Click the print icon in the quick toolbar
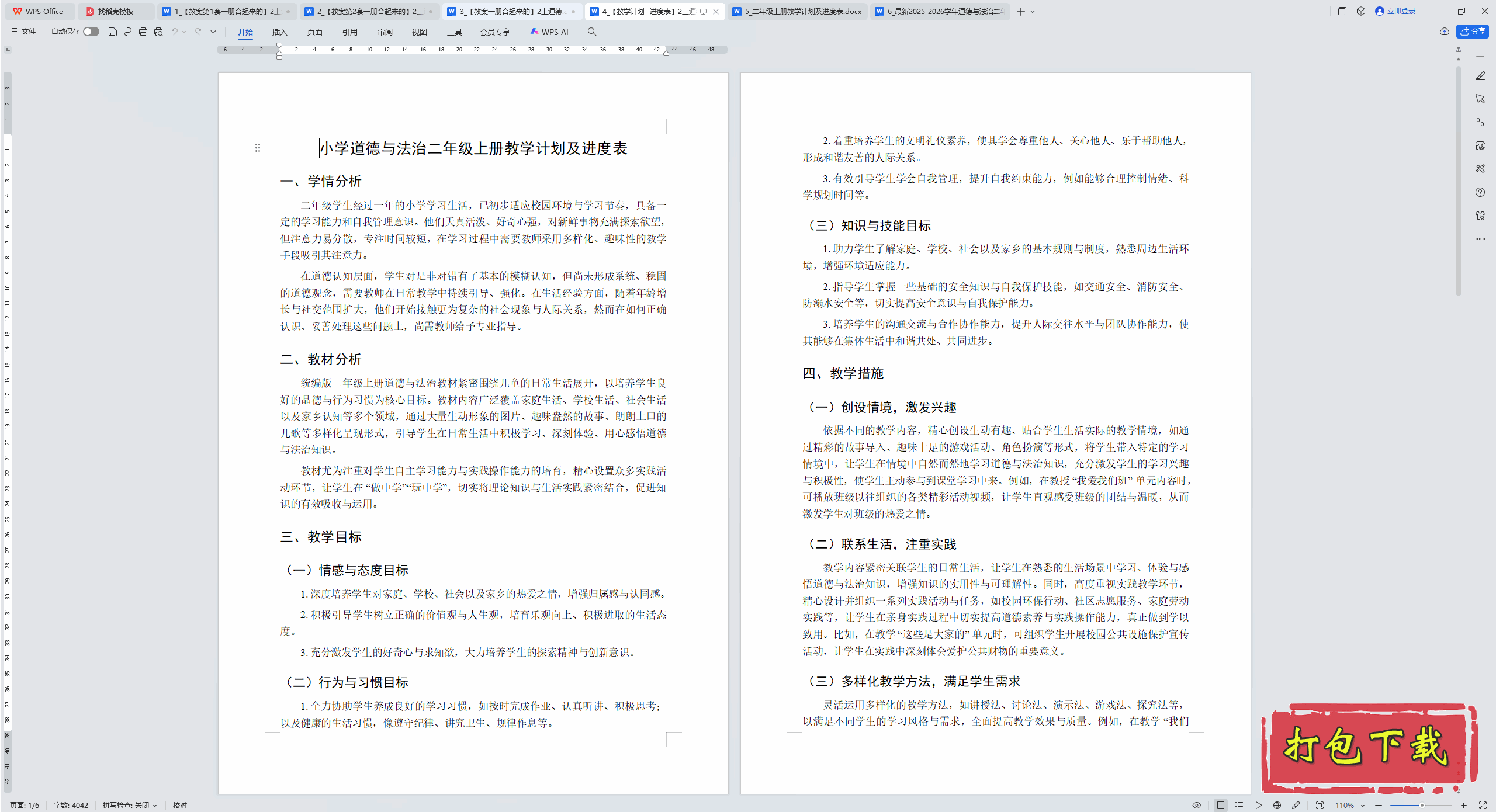The width and height of the screenshot is (1496, 812). pos(143,32)
